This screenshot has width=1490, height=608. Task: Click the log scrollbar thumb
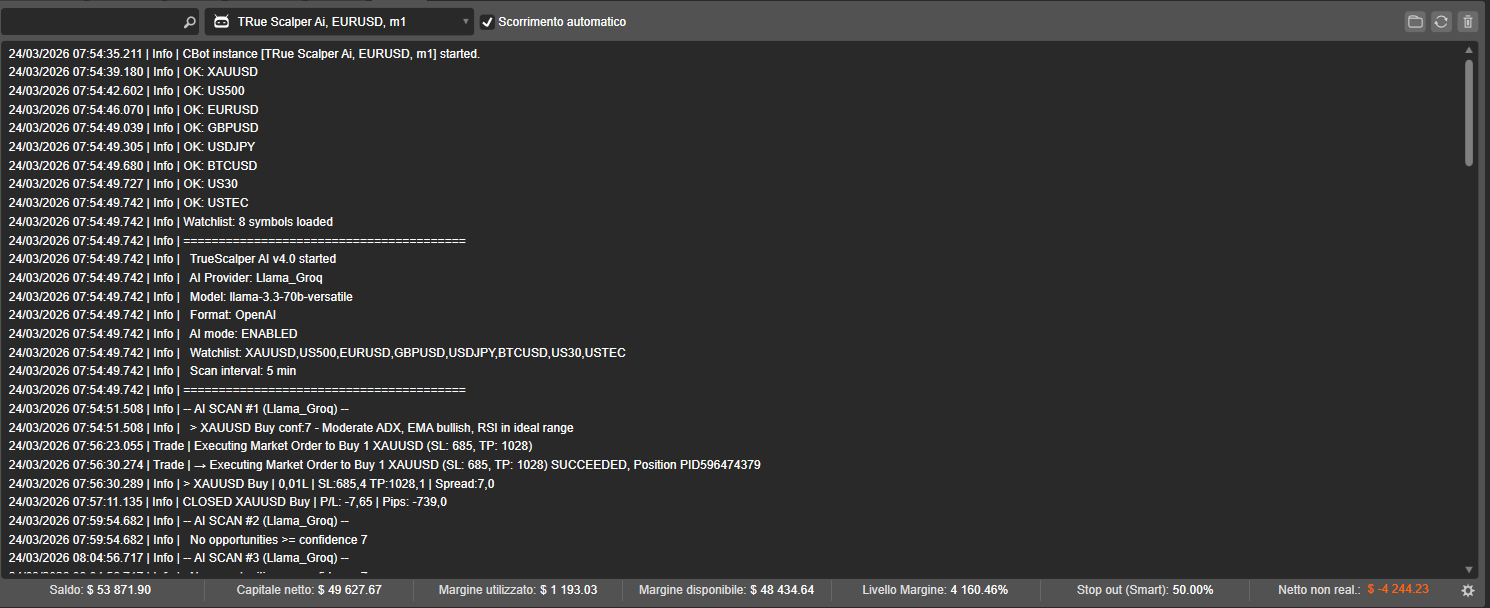coord(1468,112)
